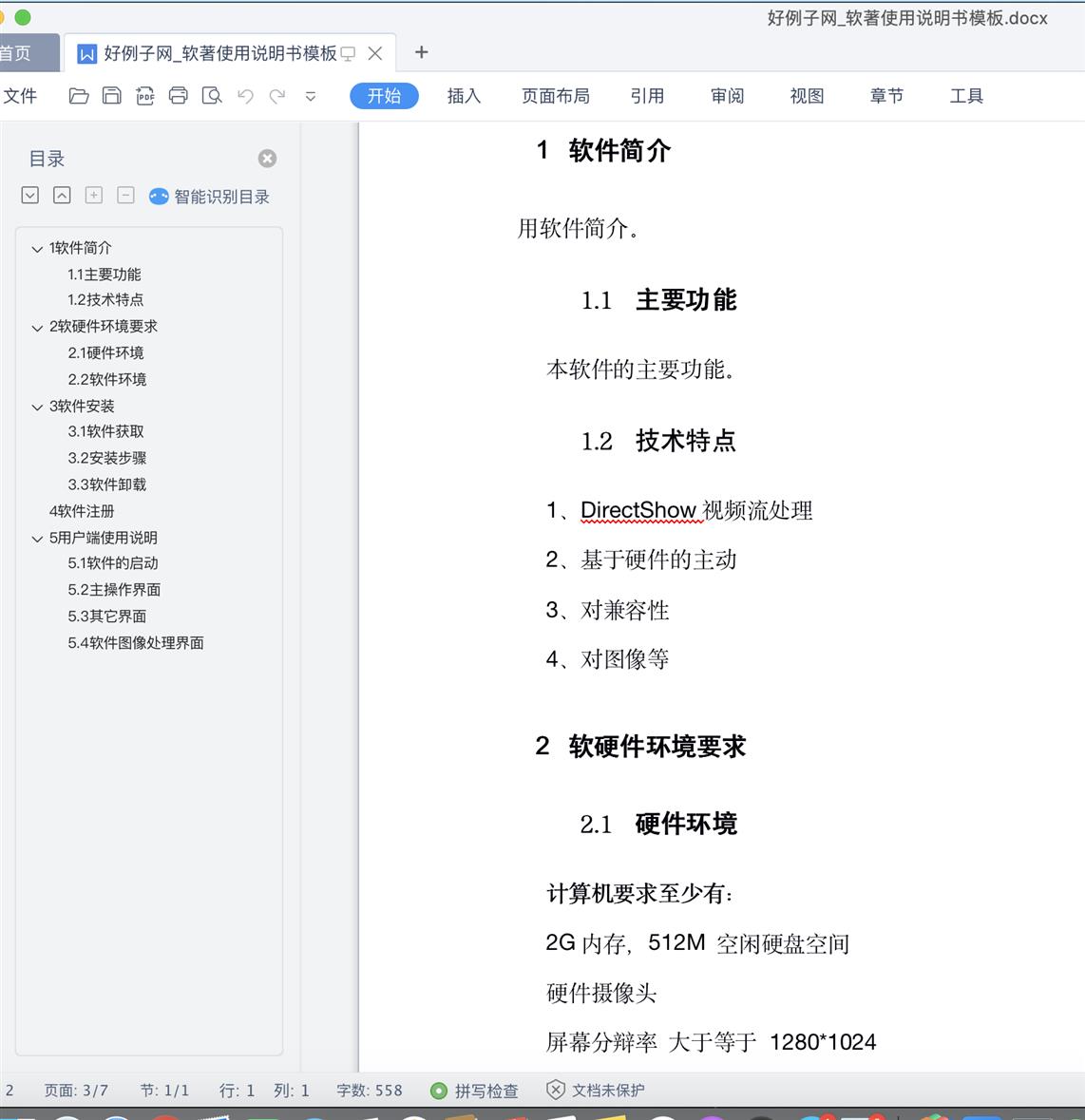Collapse the 3软件安装 outline section
This screenshot has height=1120, width=1085.
click(x=37, y=408)
